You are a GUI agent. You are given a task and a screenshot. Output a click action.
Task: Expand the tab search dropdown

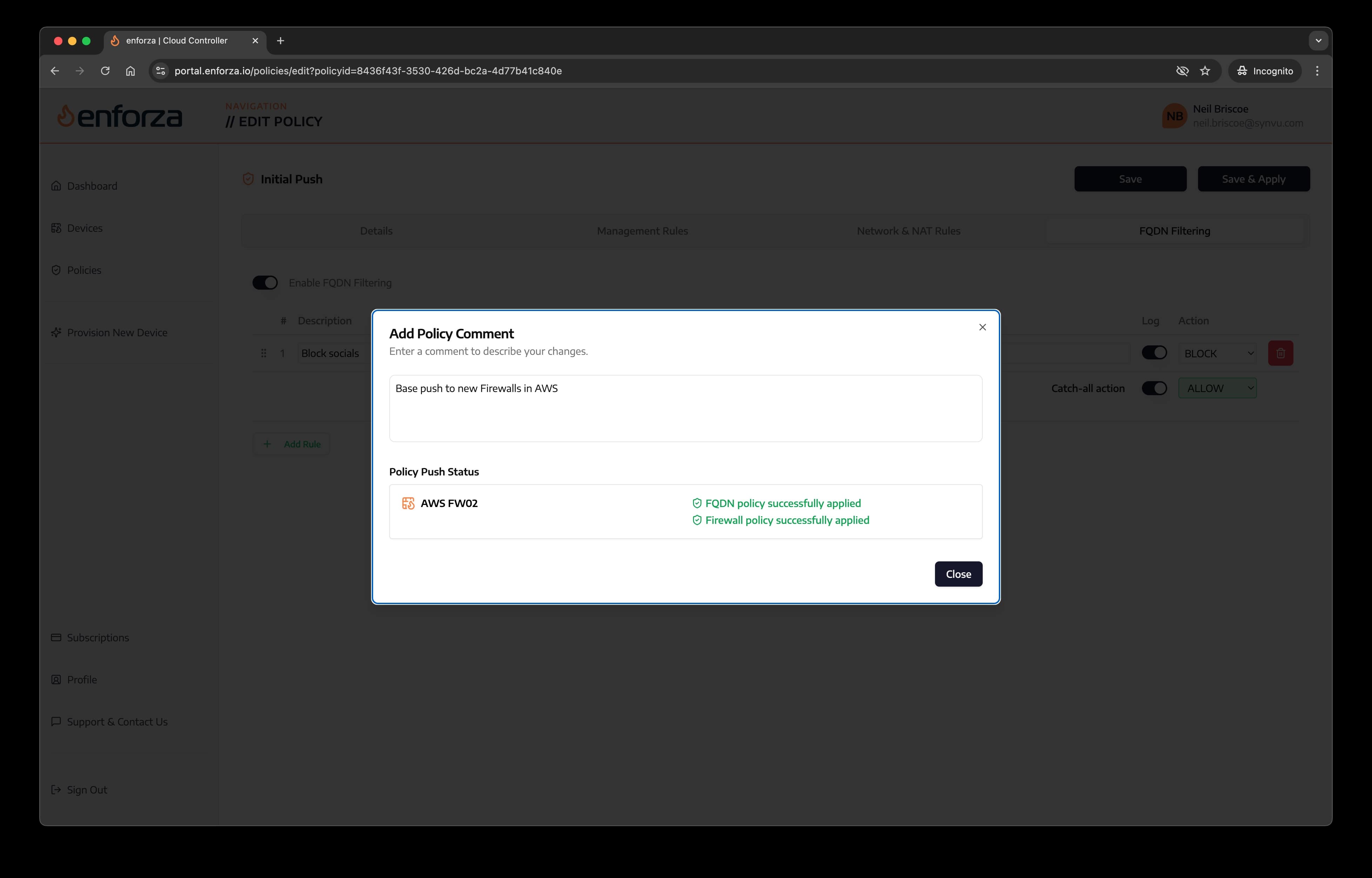click(x=1318, y=40)
